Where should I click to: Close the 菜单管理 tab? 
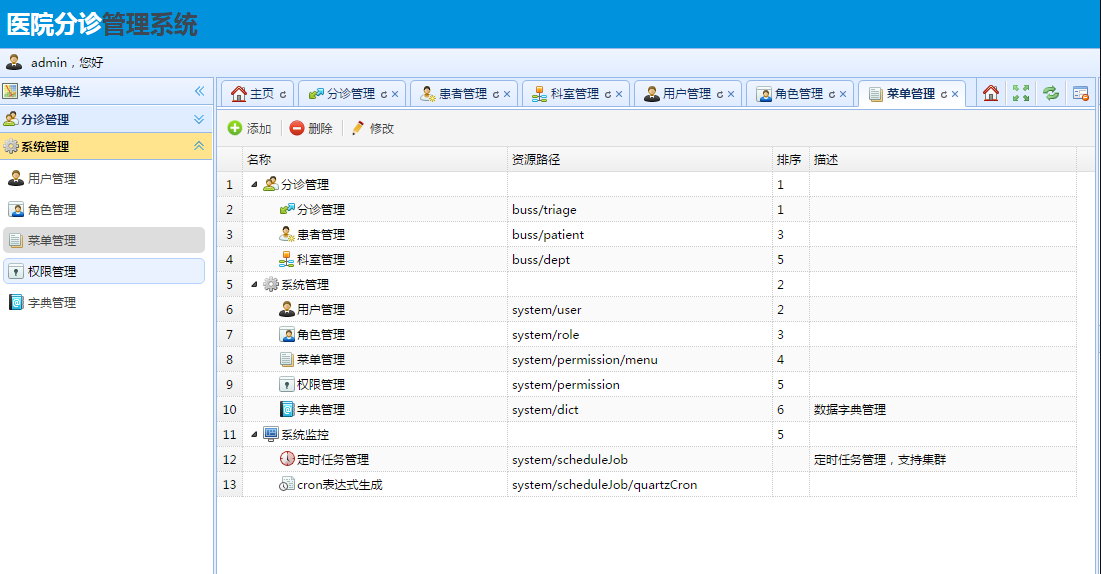coord(955,94)
